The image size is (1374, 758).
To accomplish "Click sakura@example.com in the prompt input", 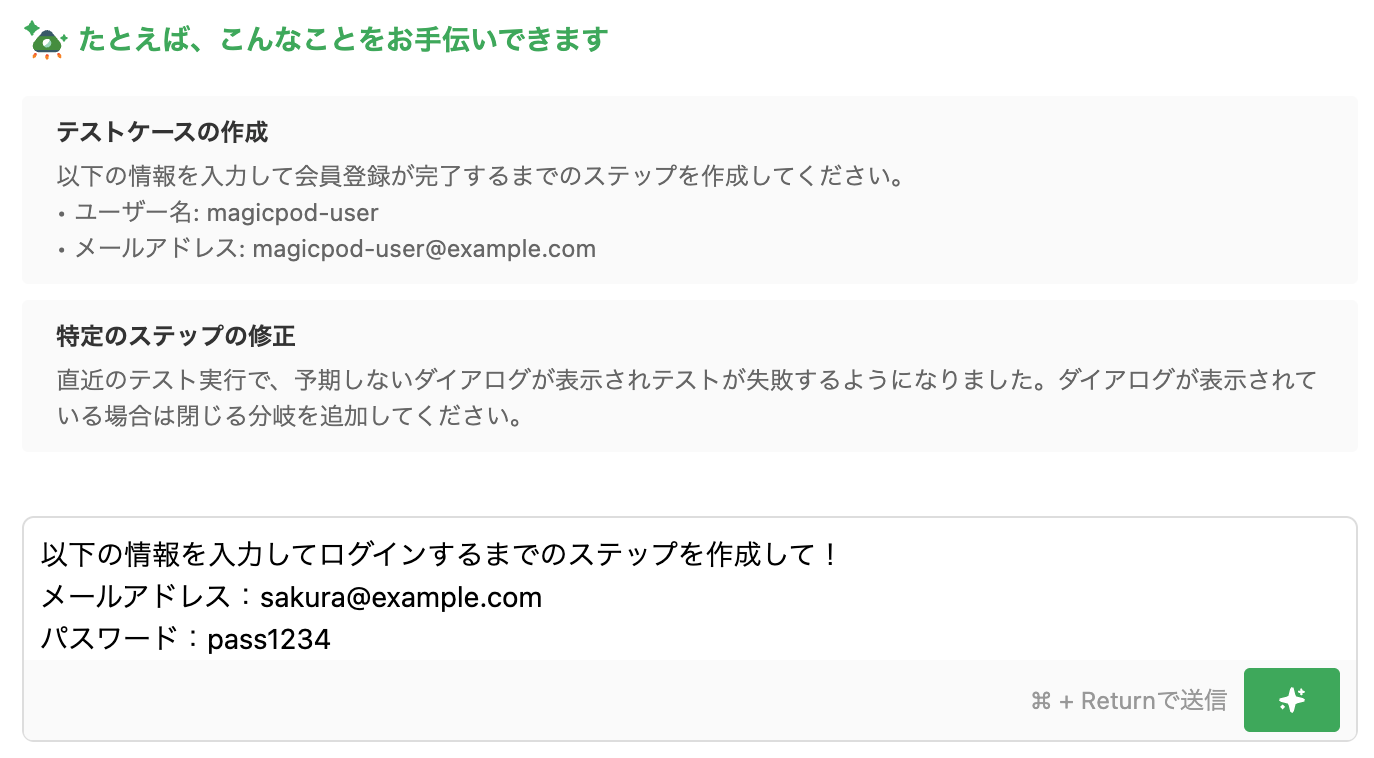I will point(401,598).
